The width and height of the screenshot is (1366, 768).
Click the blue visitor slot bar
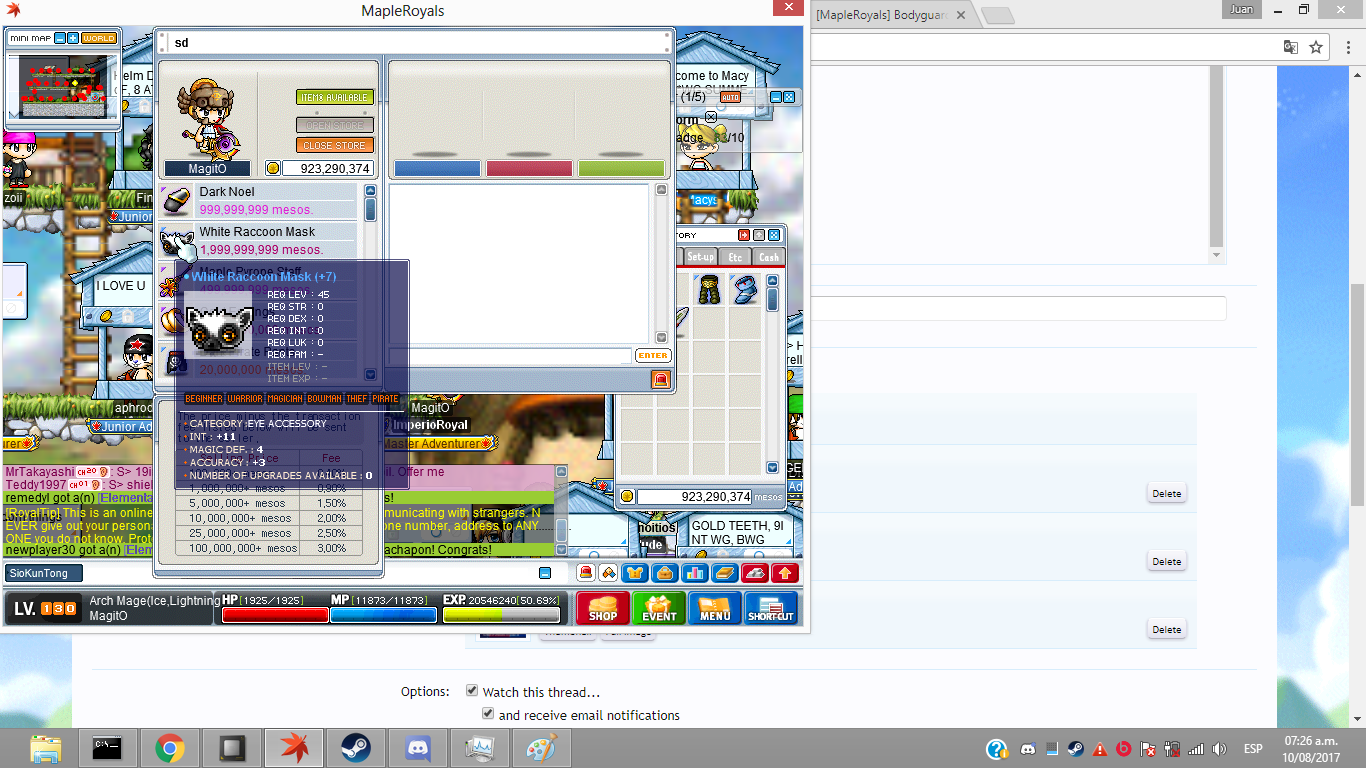coord(437,168)
